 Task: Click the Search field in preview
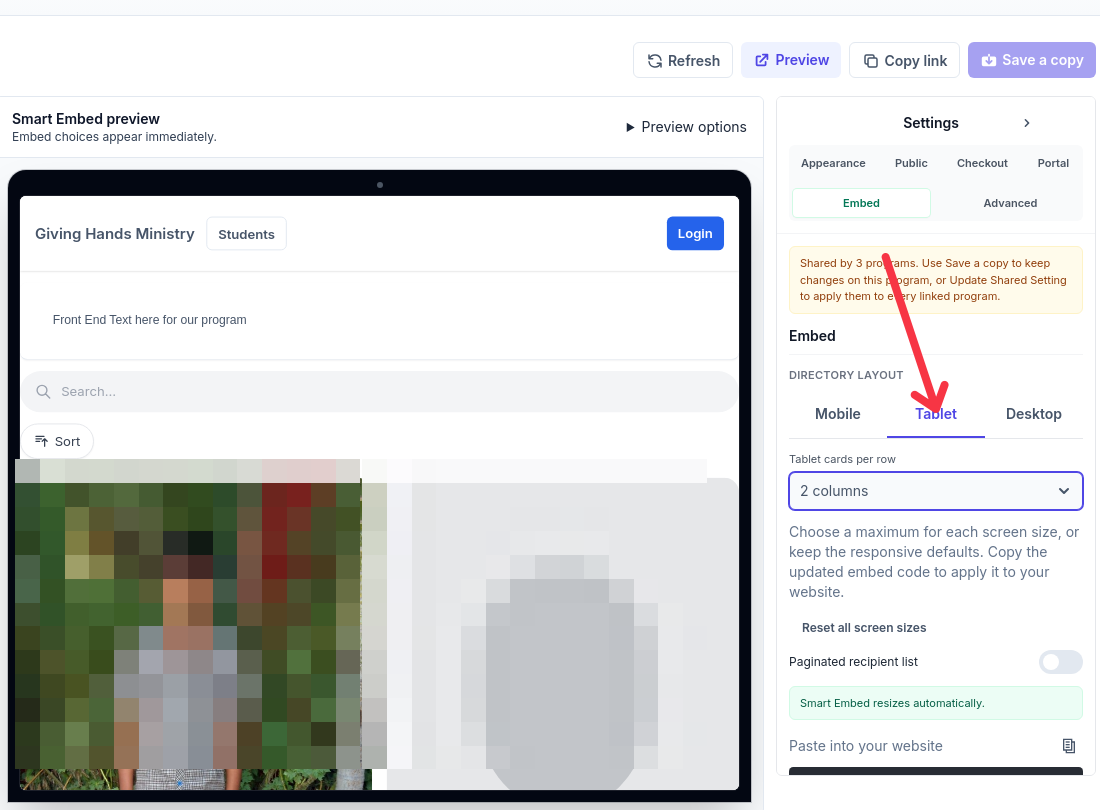pyautogui.click(x=380, y=391)
